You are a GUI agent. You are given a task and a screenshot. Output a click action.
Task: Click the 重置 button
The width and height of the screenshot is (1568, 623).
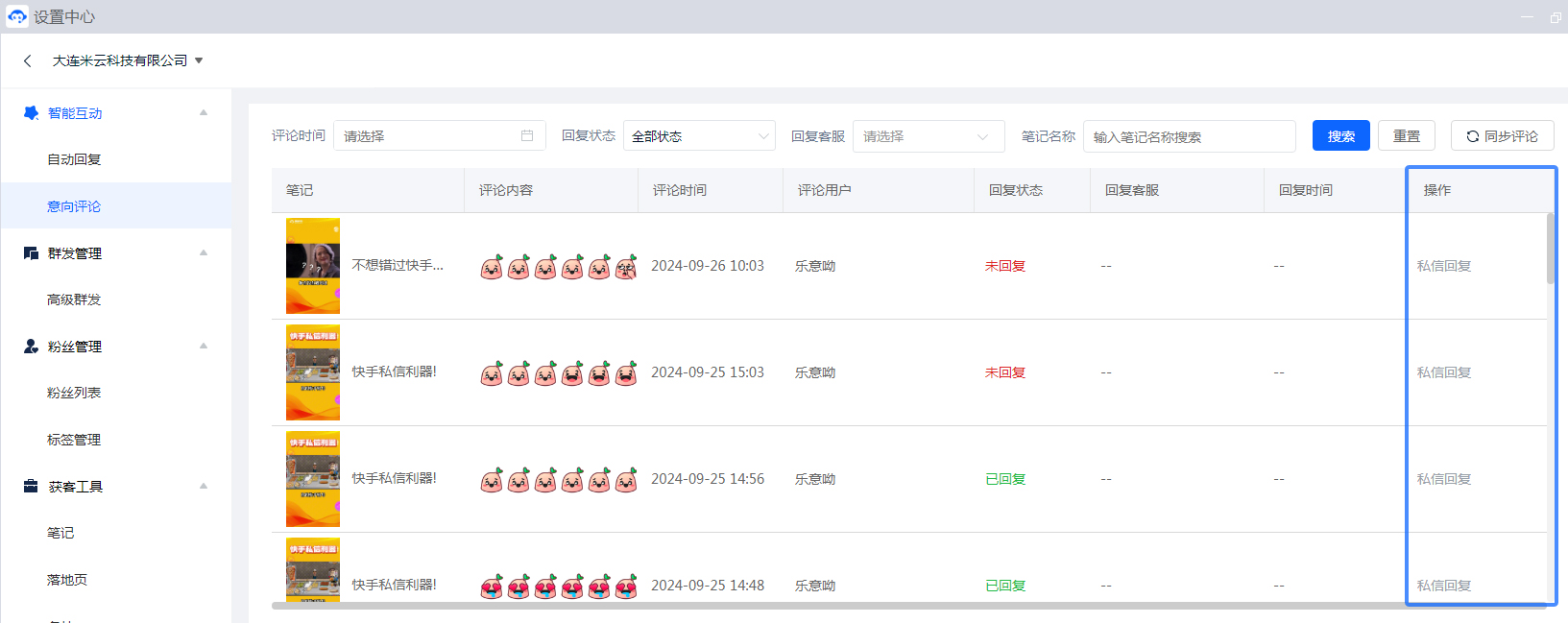coord(1406,136)
